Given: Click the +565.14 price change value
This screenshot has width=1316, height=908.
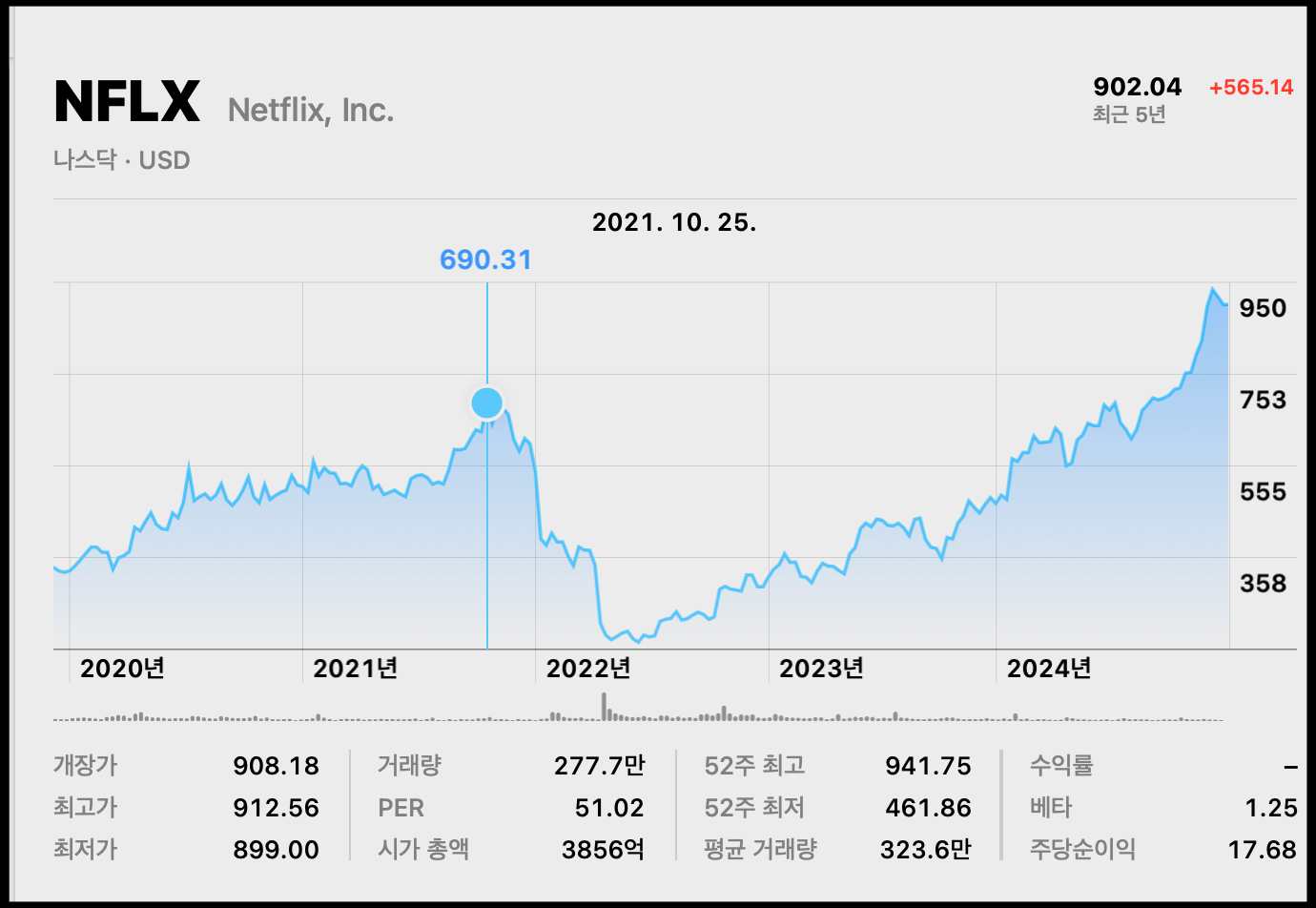Looking at the screenshot, I should pos(1251,88).
